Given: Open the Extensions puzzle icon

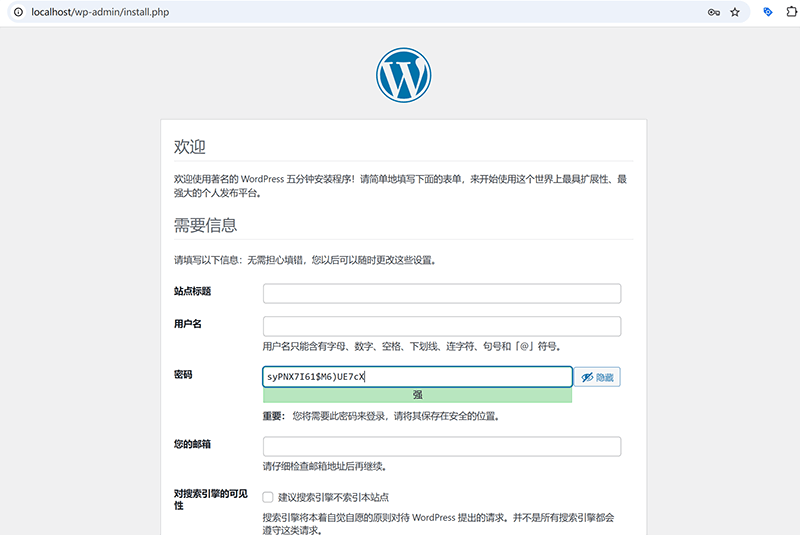Looking at the screenshot, I should click(791, 12).
